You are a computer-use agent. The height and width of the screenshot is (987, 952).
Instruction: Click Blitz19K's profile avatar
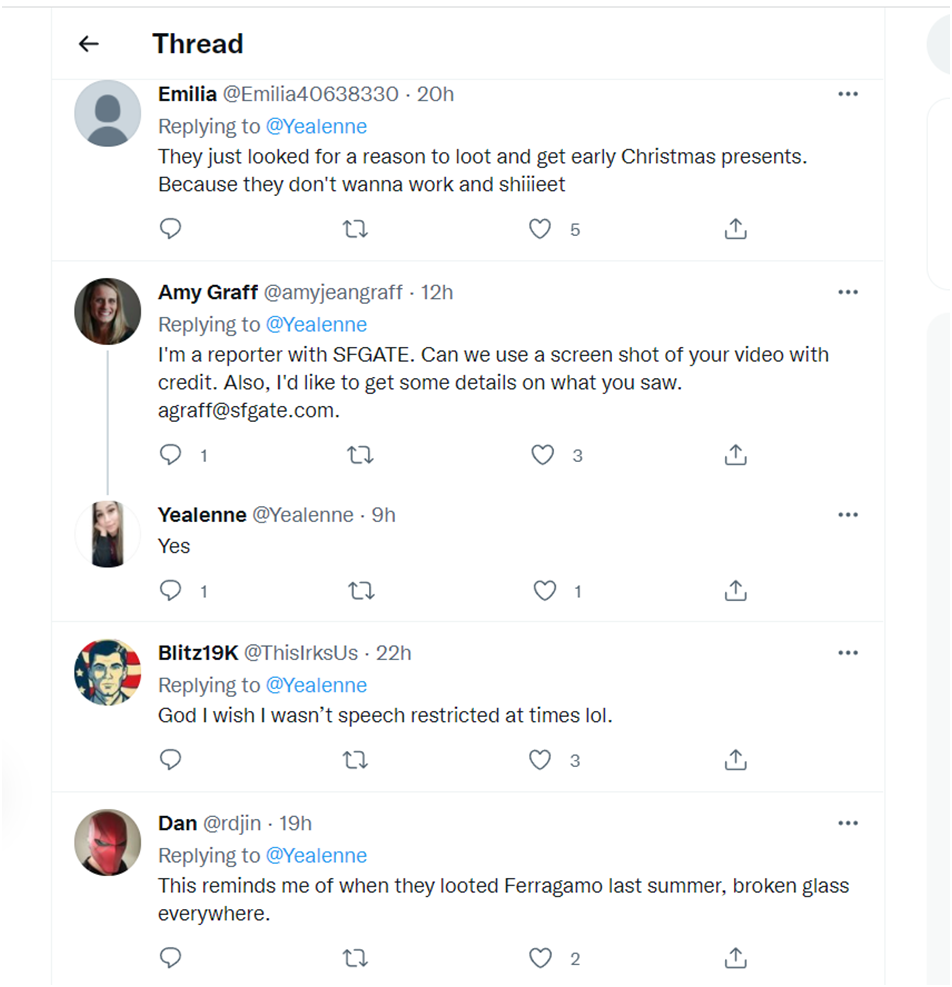click(x=108, y=673)
